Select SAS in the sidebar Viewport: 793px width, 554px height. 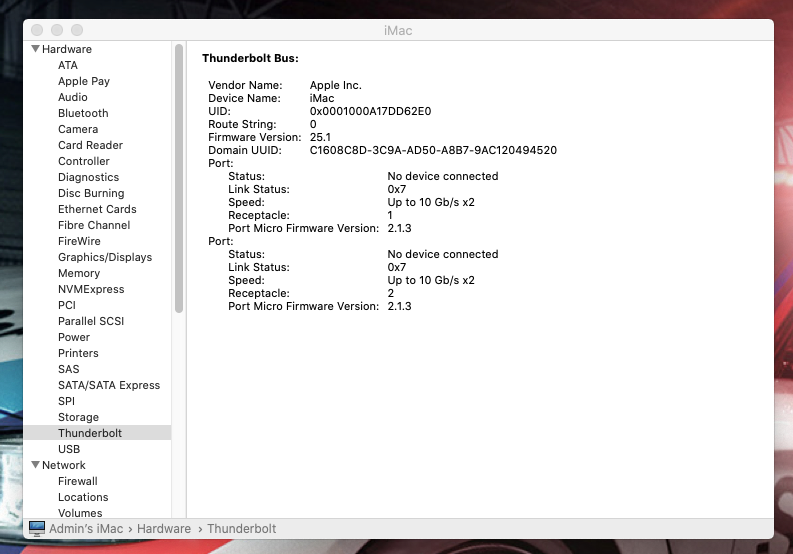[69, 369]
